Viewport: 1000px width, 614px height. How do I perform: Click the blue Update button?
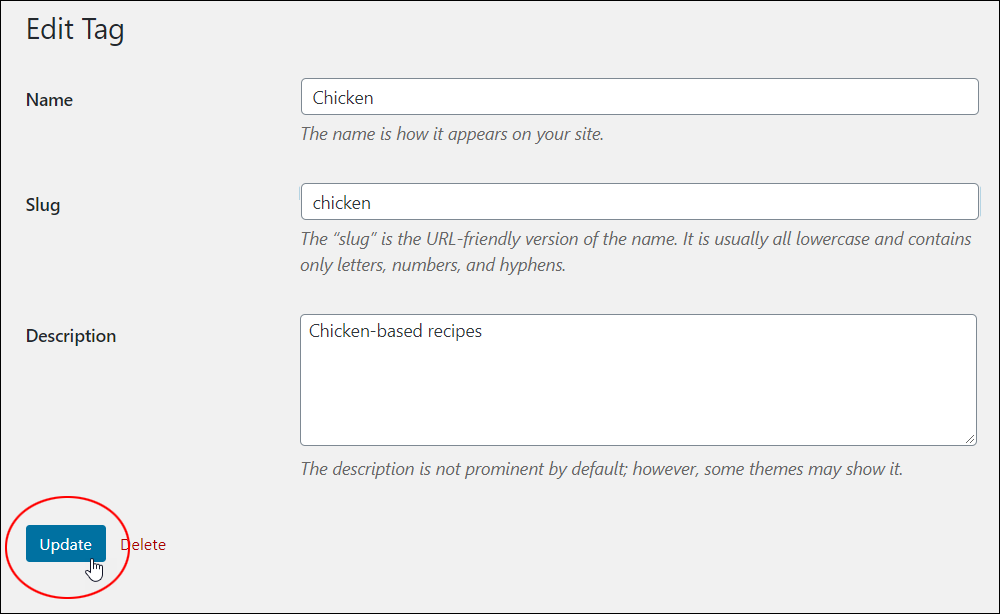pyautogui.click(x=66, y=544)
